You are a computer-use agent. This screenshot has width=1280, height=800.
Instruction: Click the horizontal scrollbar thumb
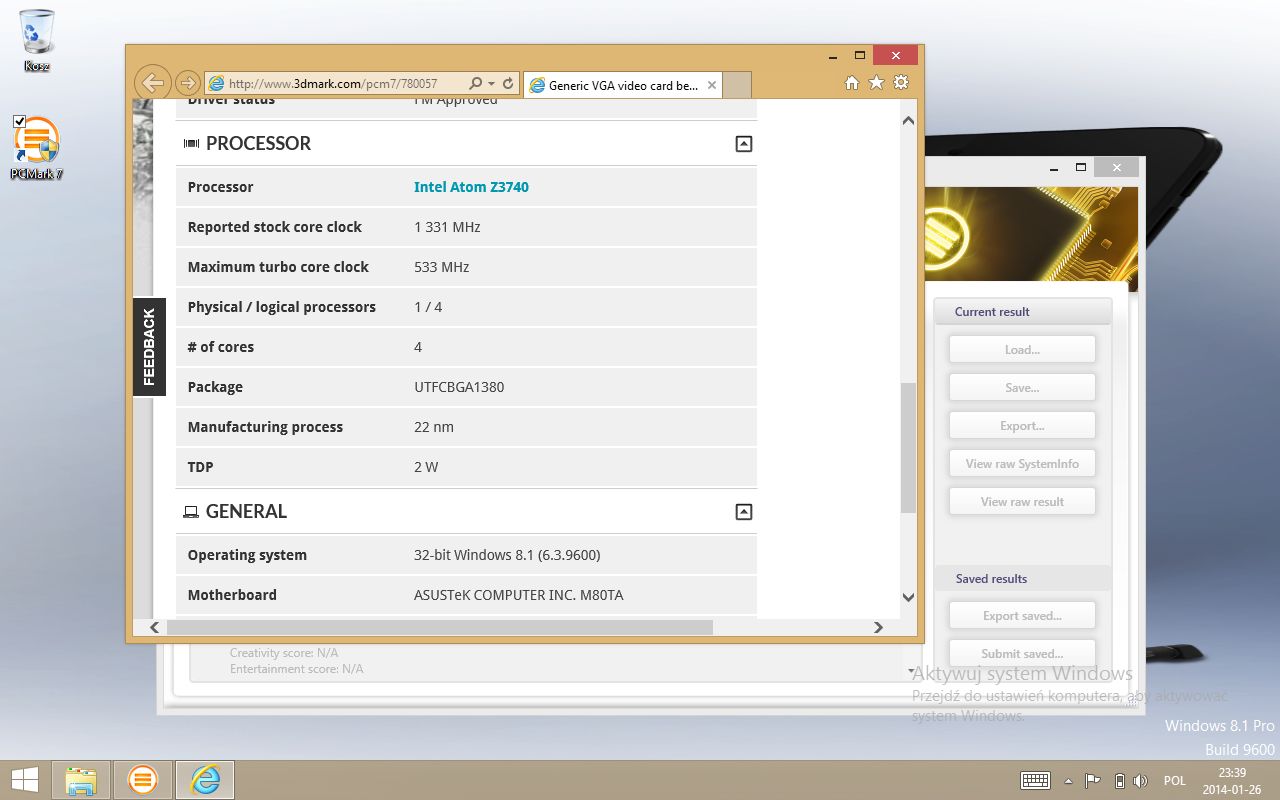[440, 627]
